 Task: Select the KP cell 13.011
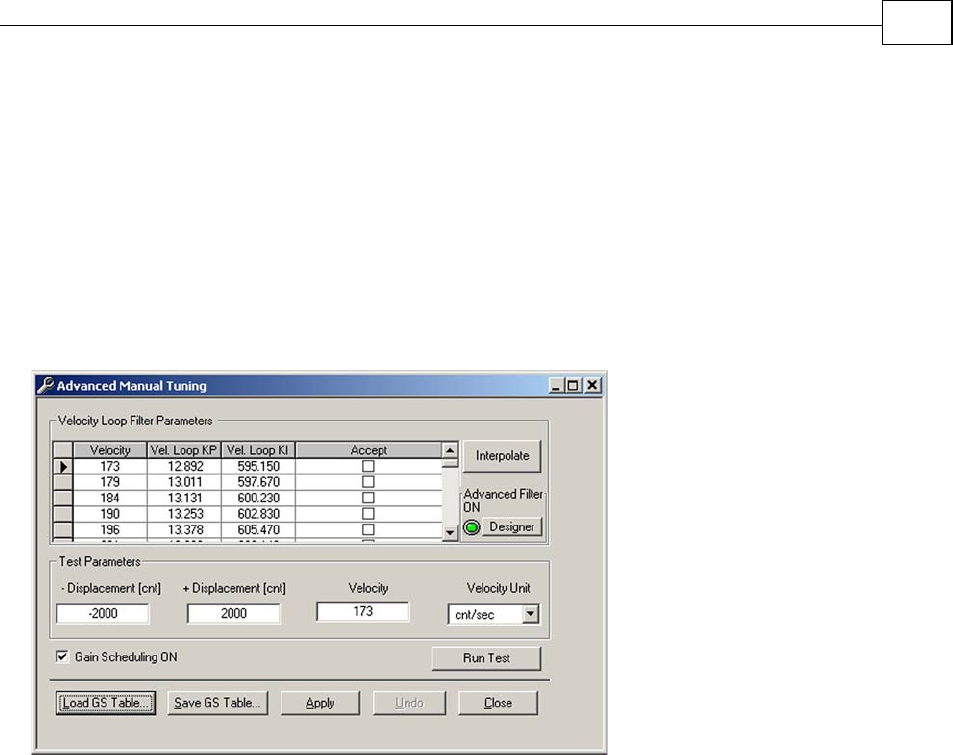184,482
